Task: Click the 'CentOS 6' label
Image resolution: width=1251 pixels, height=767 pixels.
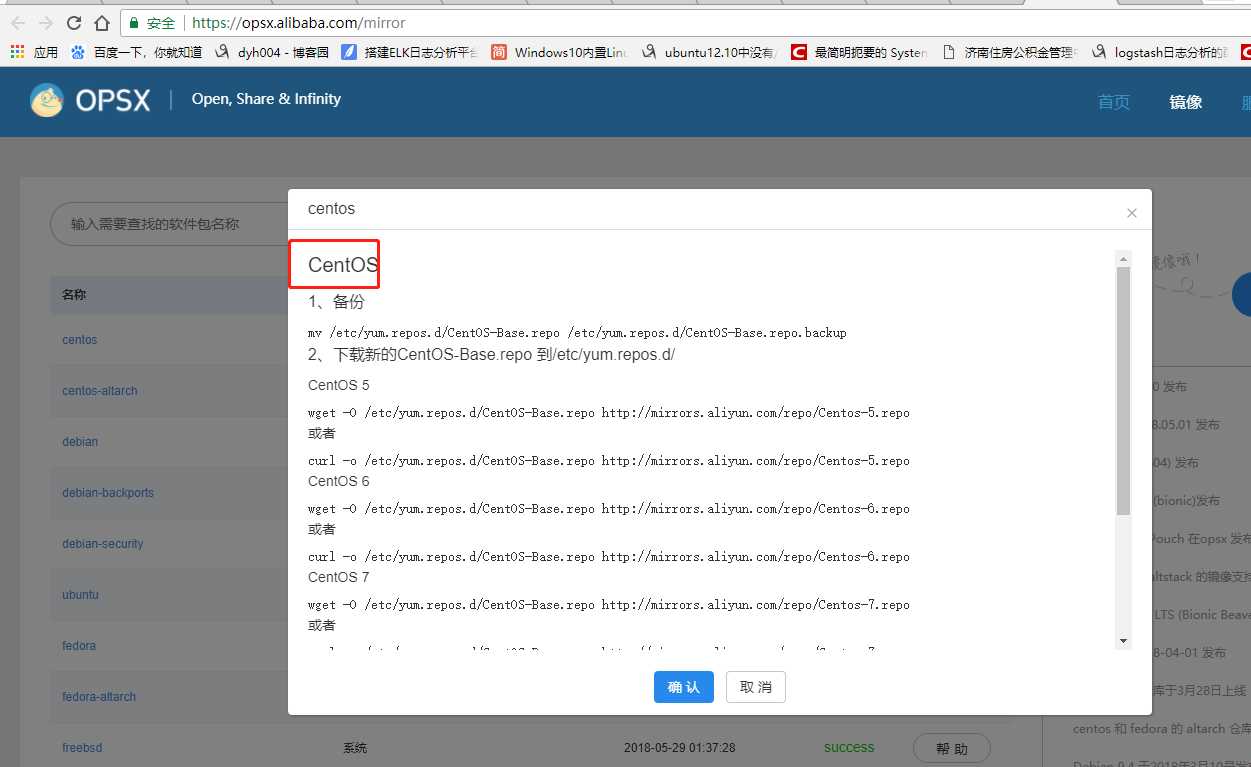Action: click(x=339, y=481)
